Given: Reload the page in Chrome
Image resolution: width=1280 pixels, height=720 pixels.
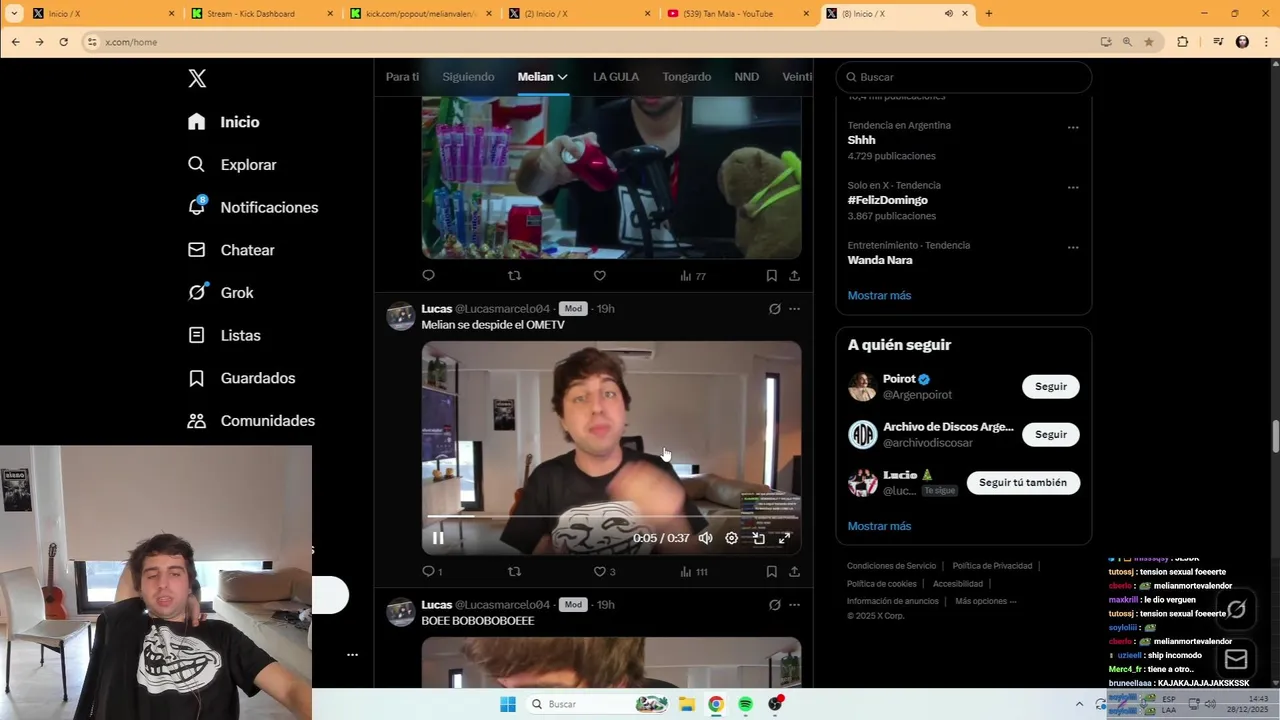Looking at the screenshot, I should (63, 42).
